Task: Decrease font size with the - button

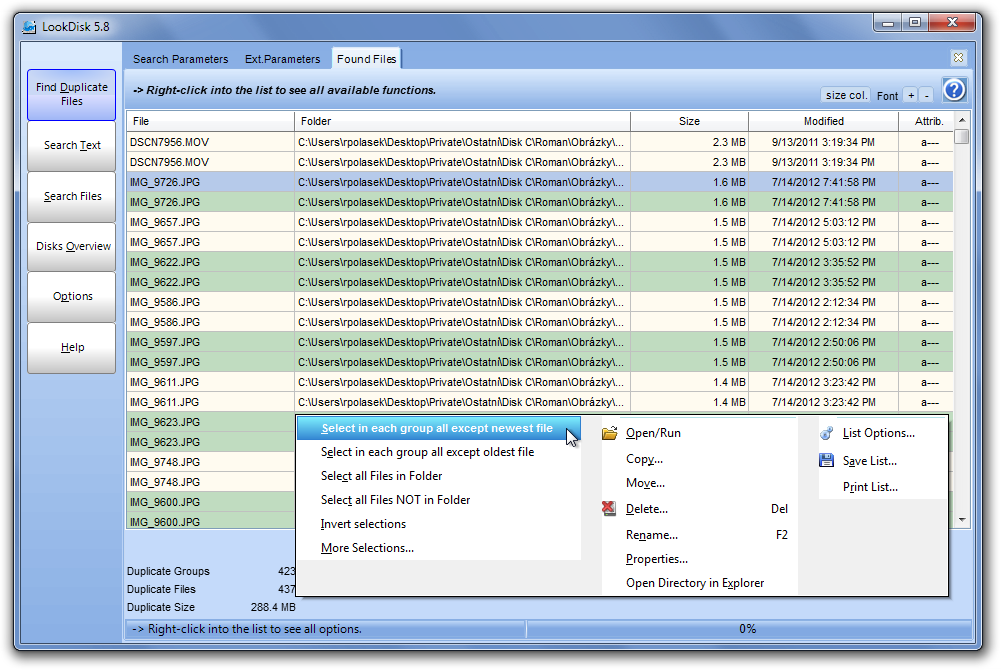Action: click(x=927, y=95)
